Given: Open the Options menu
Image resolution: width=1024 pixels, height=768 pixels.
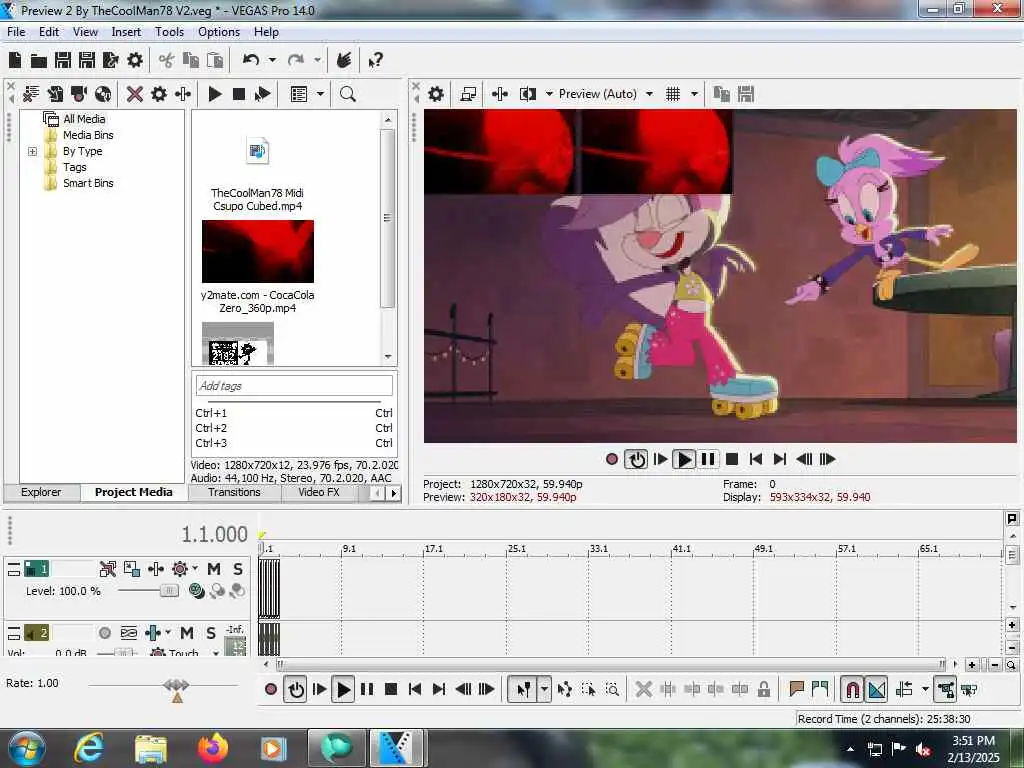Looking at the screenshot, I should pos(219,32).
